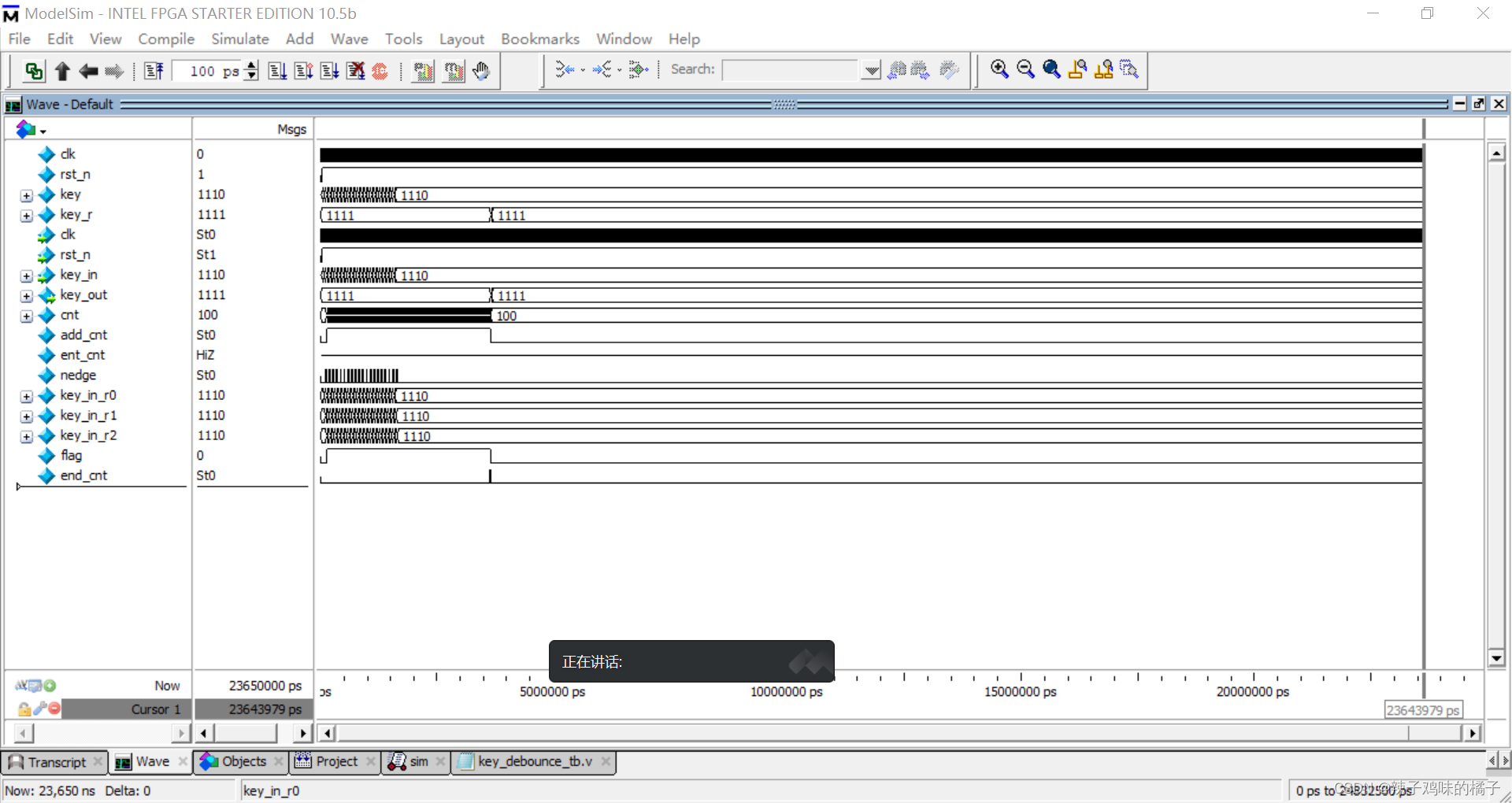This screenshot has height=803, width=1512.
Task: Switch to the Project tab
Action: pyautogui.click(x=336, y=761)
